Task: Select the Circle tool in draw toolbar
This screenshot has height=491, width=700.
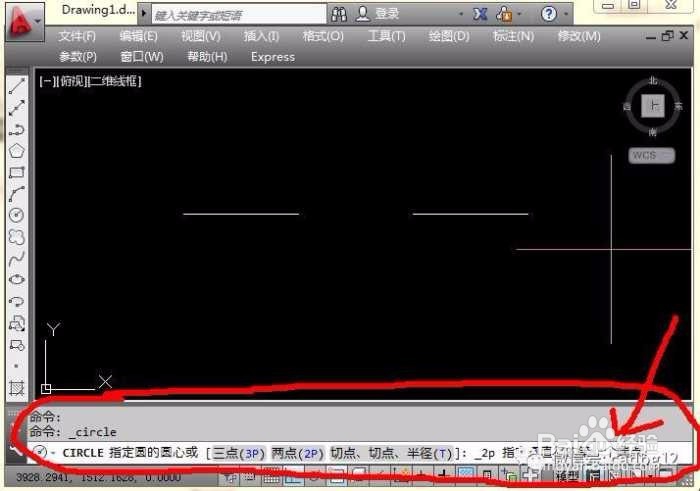Action: pos(17,215)
